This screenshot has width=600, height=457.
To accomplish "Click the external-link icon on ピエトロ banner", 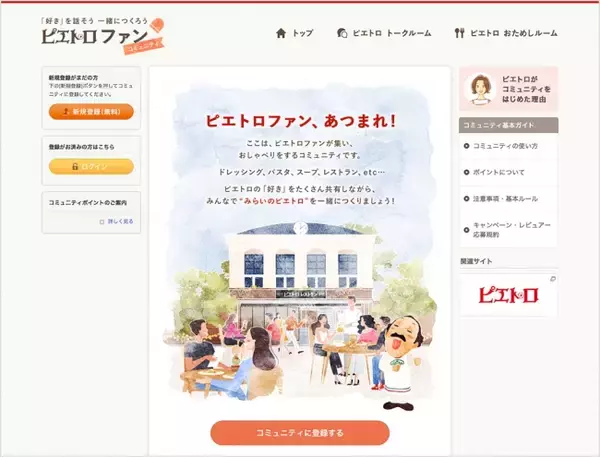I will click(x=553, y=279).
